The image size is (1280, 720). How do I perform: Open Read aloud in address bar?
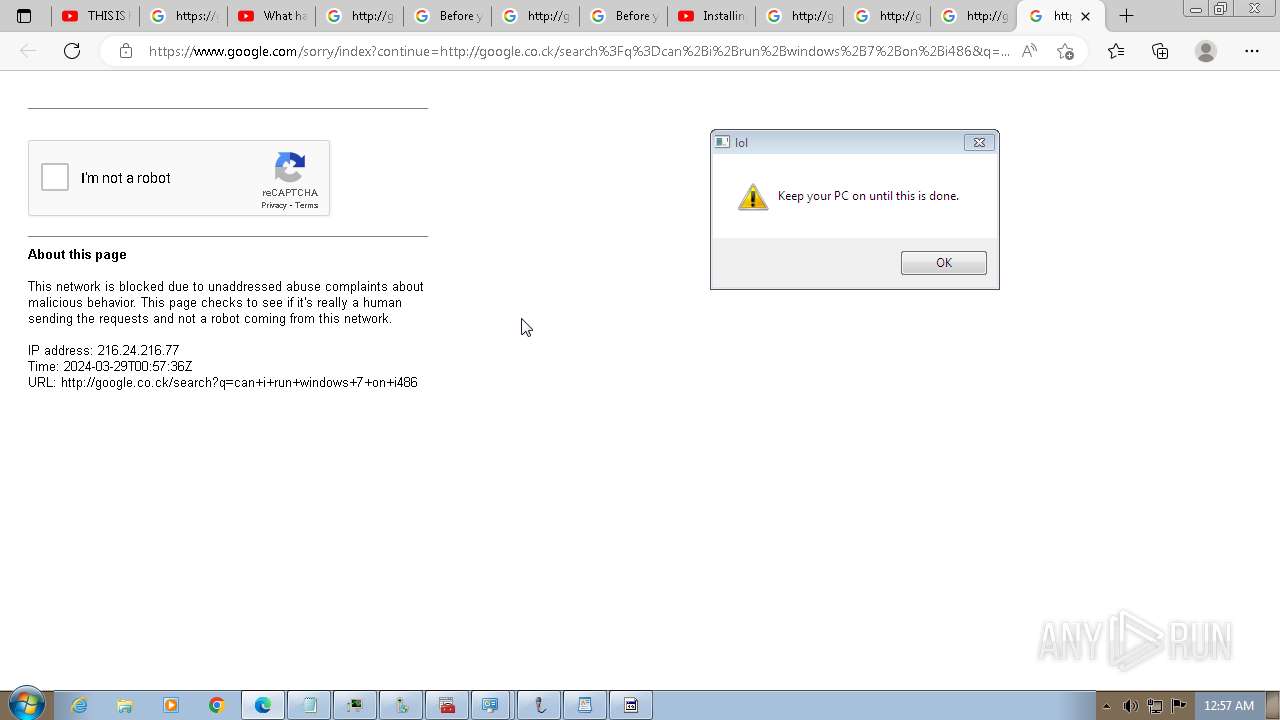pos(1029,51)
